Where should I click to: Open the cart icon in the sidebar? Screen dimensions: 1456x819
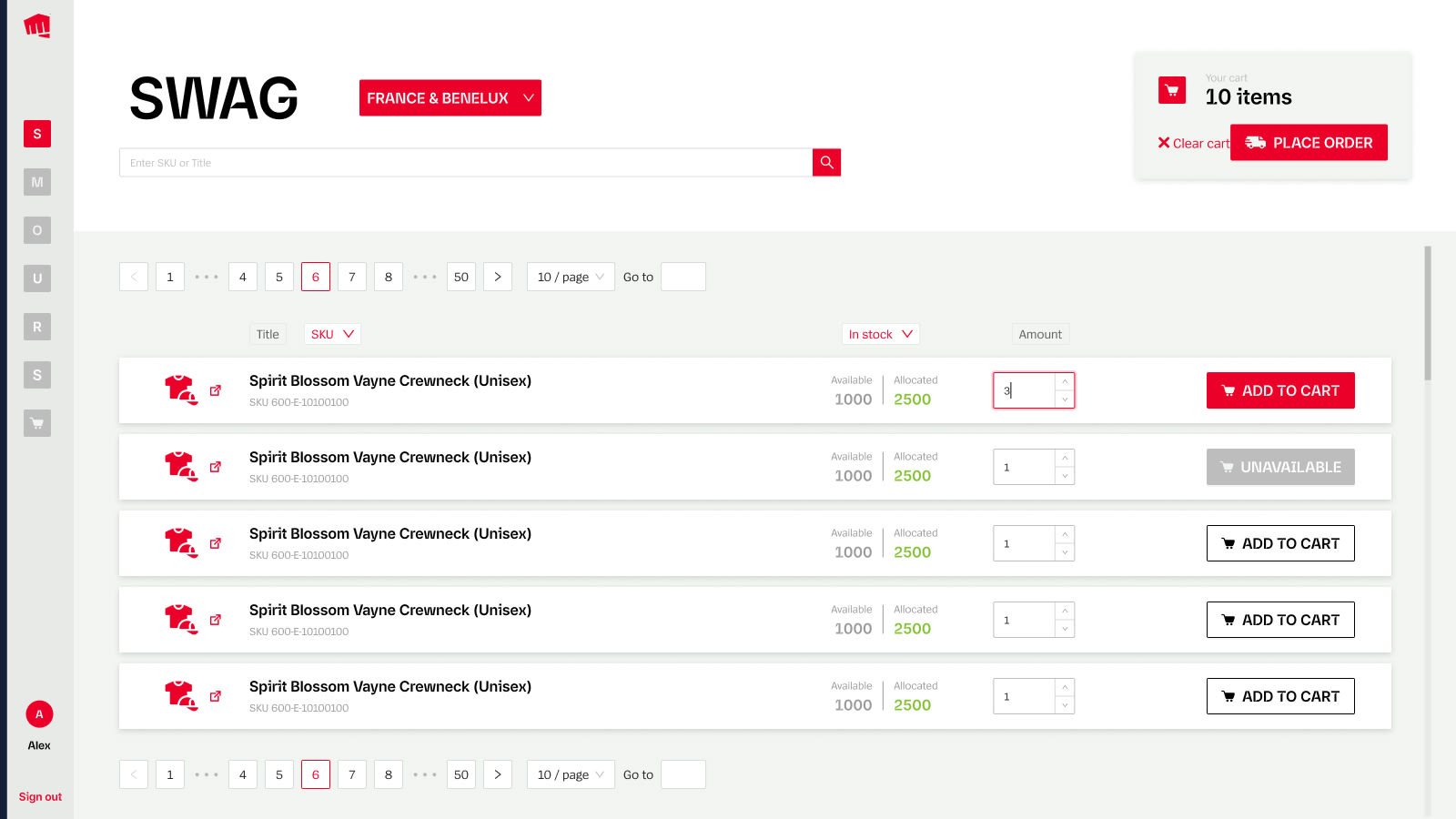pos(37,423)
